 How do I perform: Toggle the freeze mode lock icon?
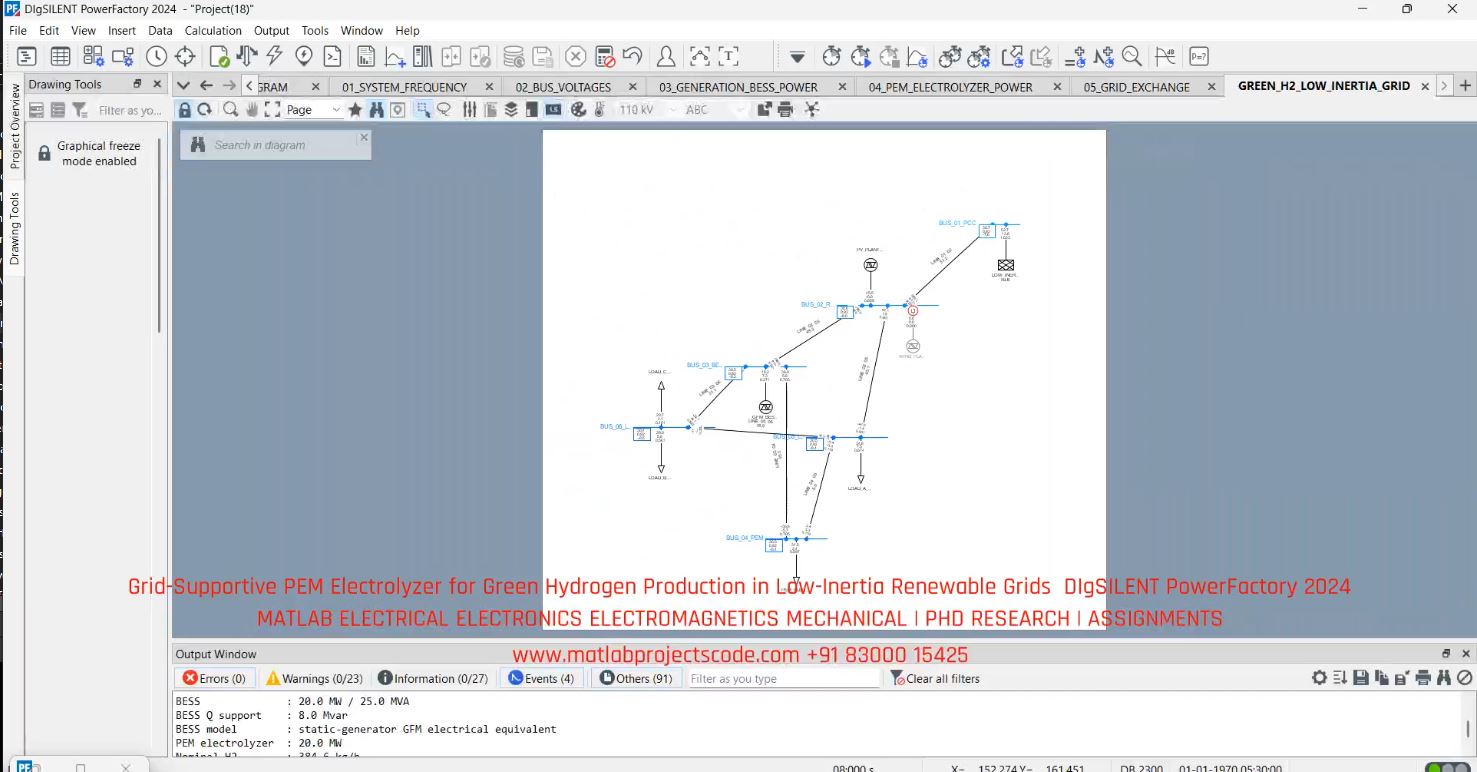point(185,110)
